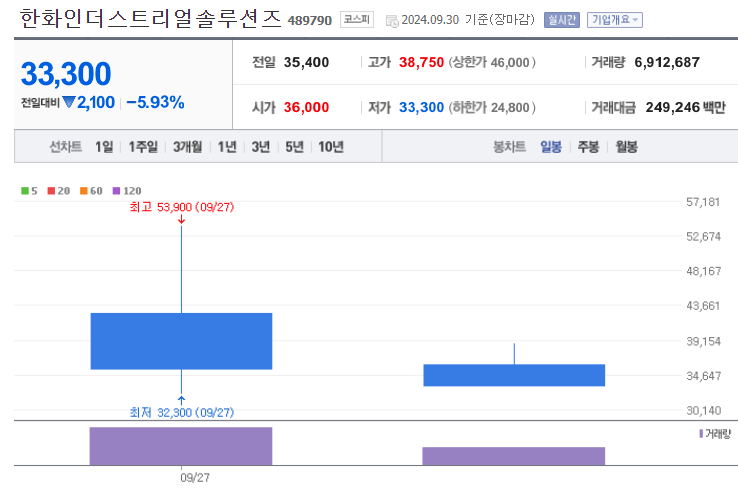Click the 고가 value 38,750
Image resolution: width=738 pixels, height=489 pixels.
pos(421,62)
